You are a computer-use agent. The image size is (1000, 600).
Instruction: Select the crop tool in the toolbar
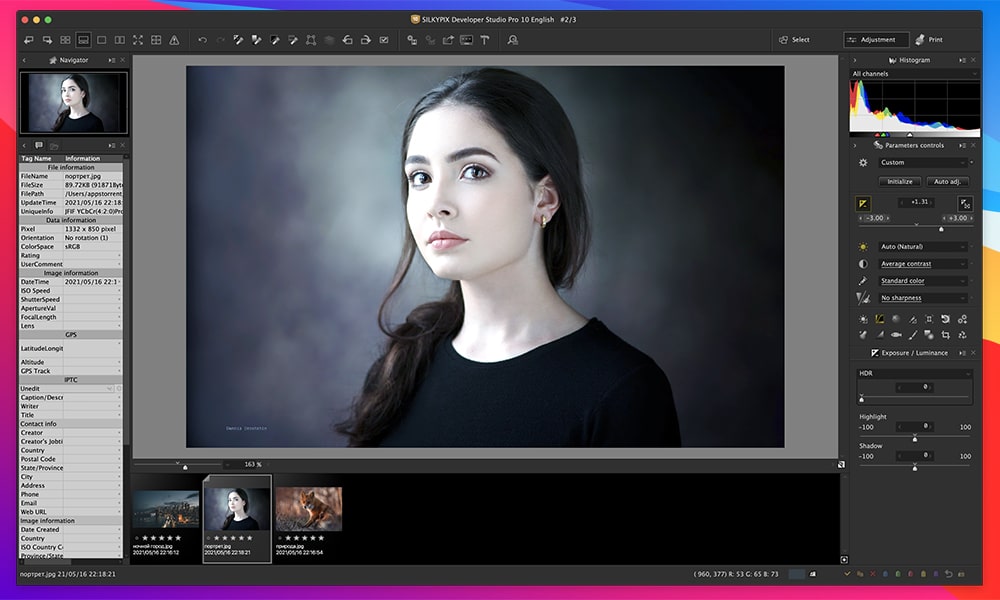click(311, 39)
